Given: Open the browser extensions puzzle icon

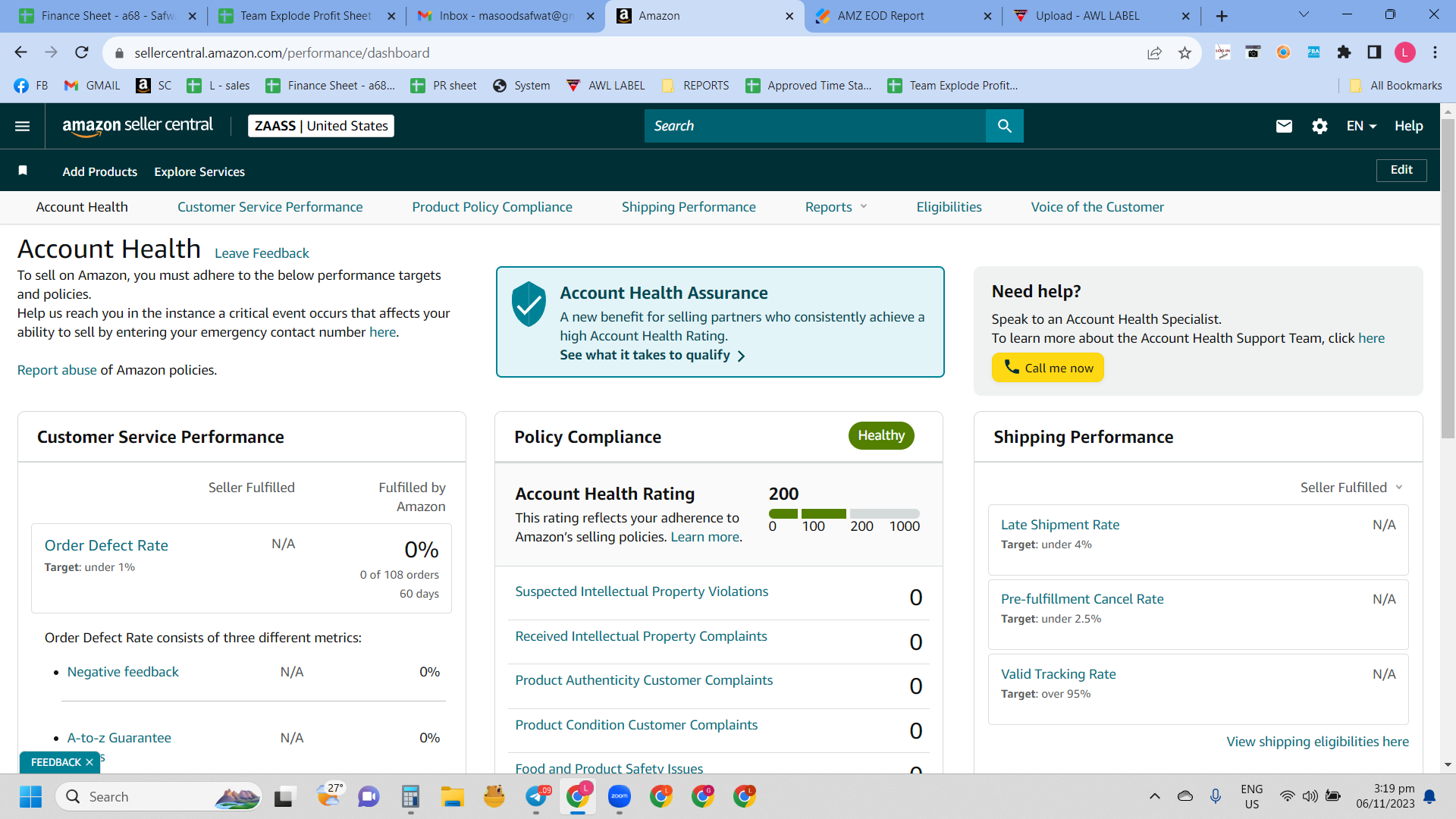Looking at the screenshot, I should click(1344, 52).
